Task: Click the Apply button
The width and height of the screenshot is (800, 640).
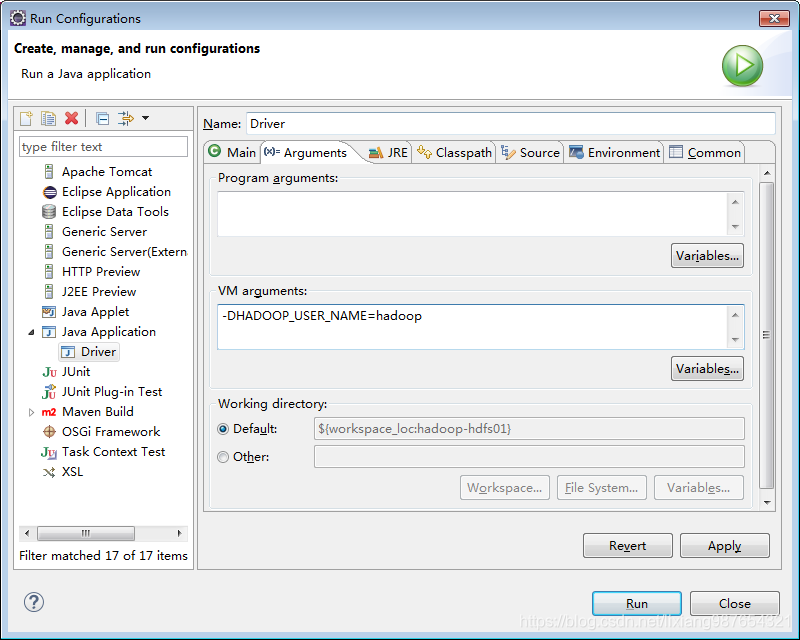Action: point(724,546)
